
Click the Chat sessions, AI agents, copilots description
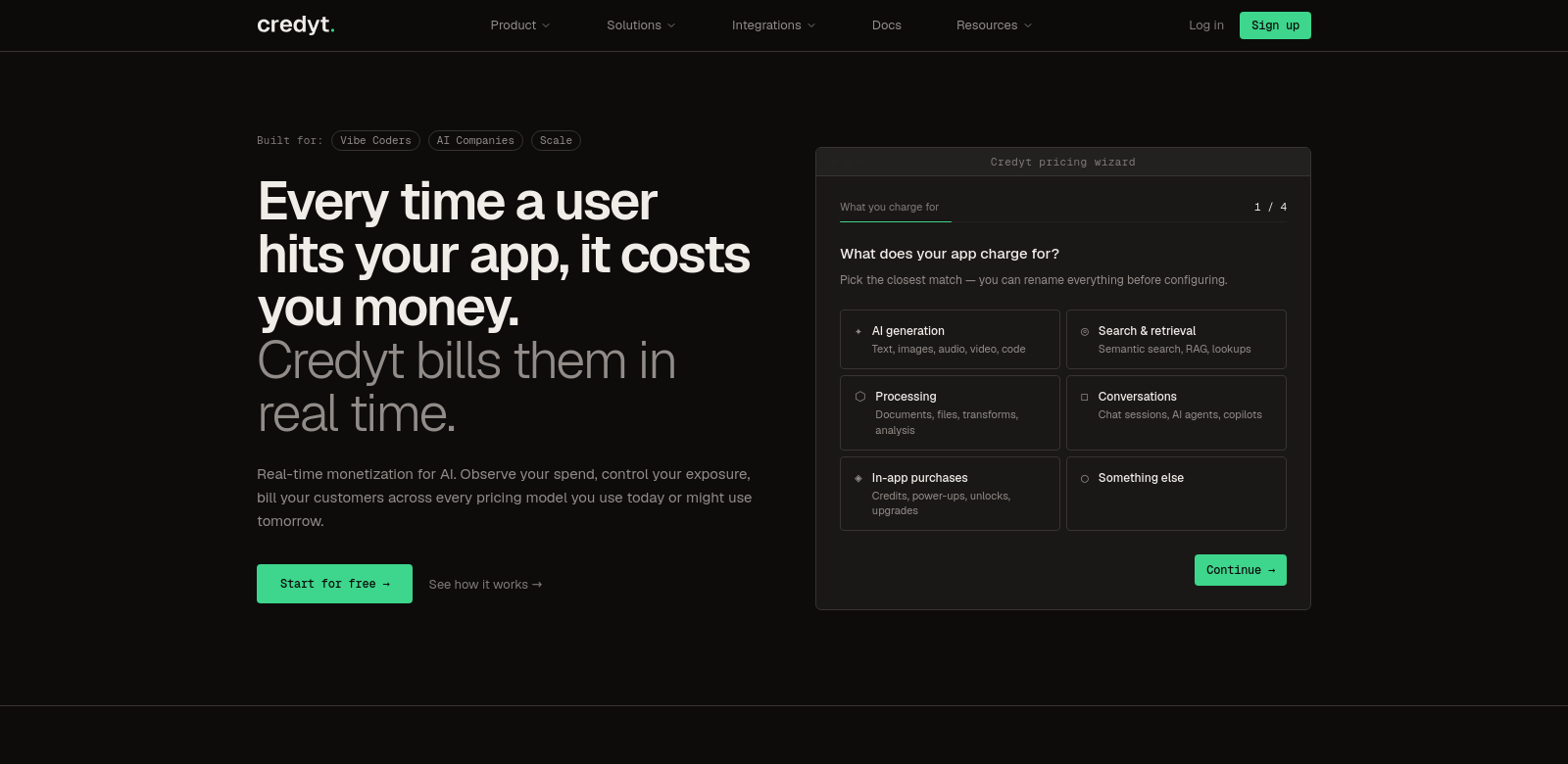click(x=1180, y=415)
